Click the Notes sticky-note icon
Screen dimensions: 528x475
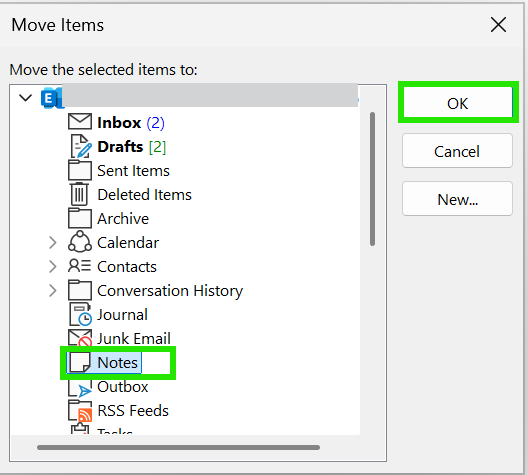pos(80,363)
